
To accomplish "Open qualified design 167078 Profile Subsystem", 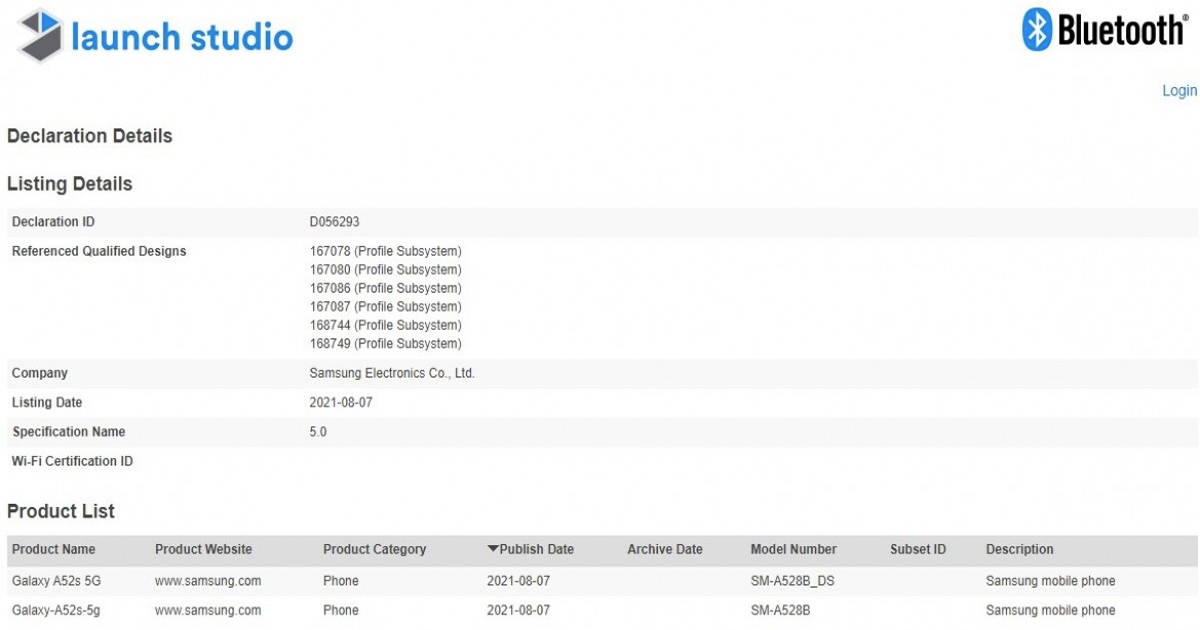I will (384, 251).
